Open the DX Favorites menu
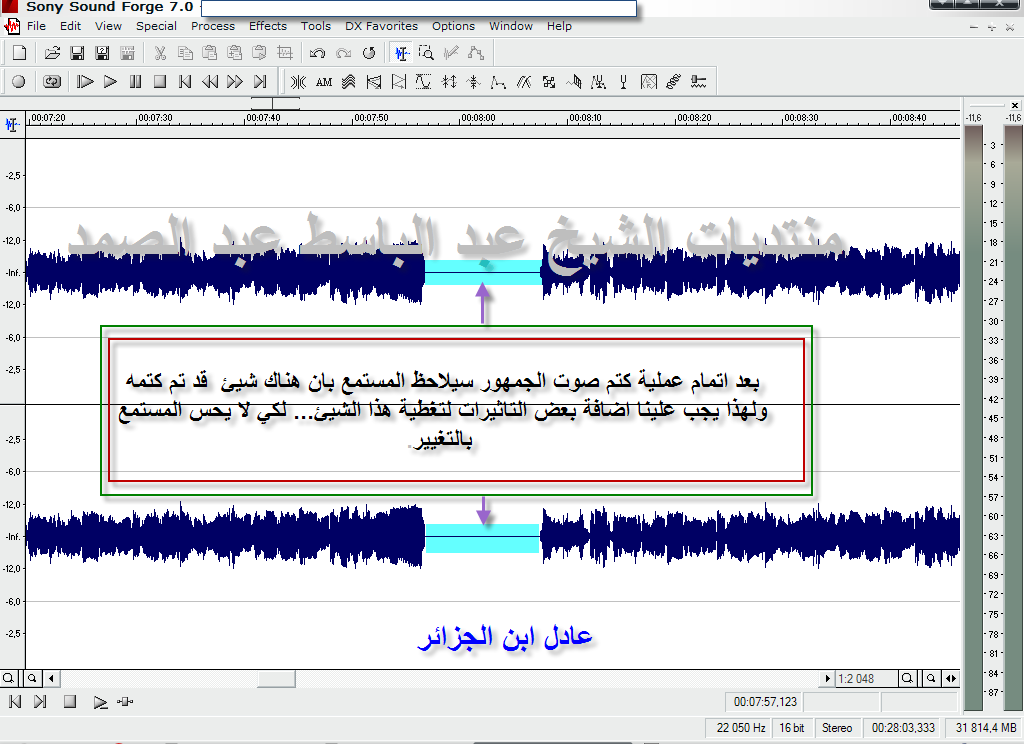This screenshot has height=744, width=1024. (x=381, y=26)
